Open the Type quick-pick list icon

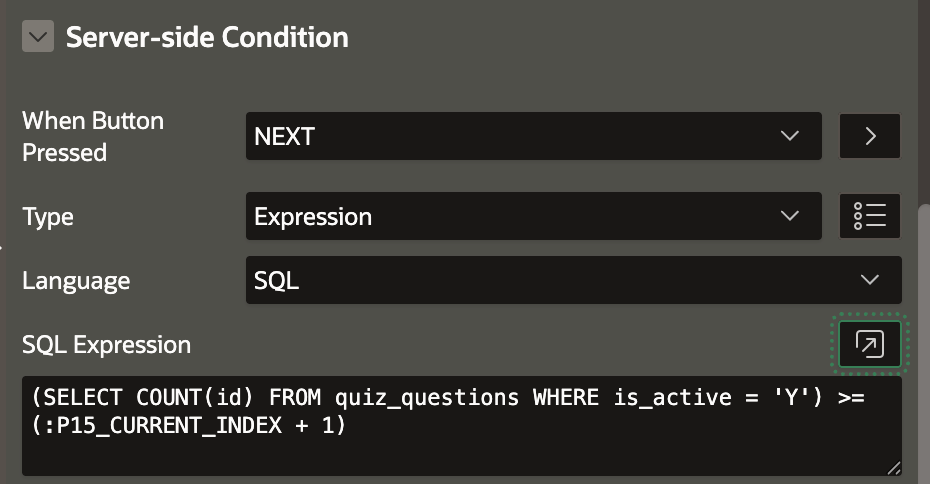coord(870,216)
